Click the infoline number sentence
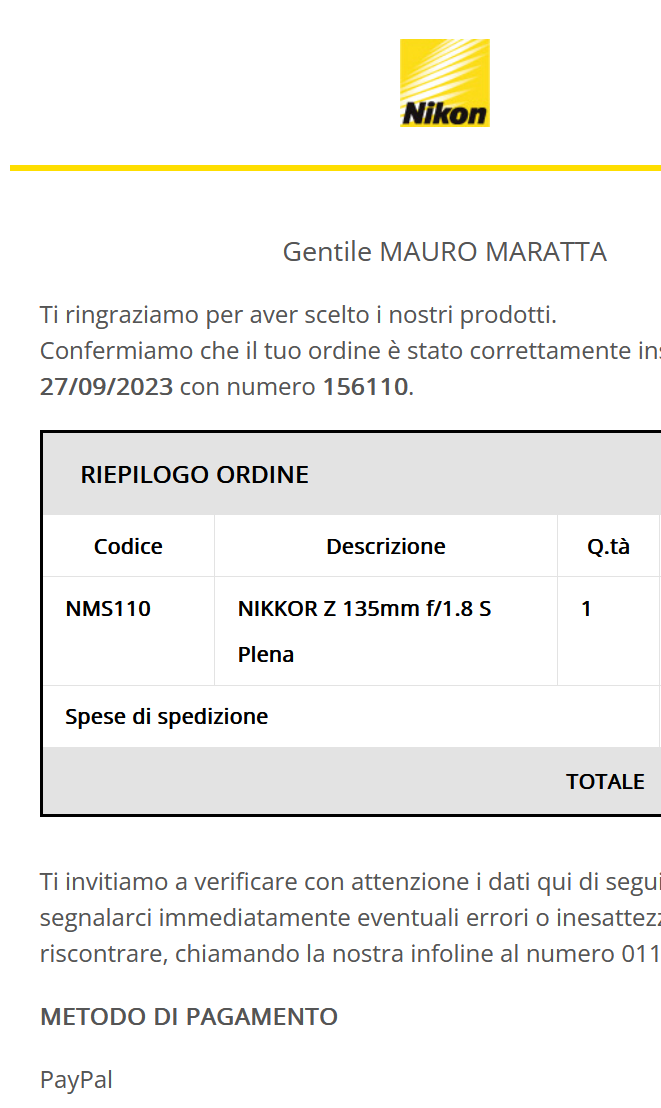The height and width of the screenshot is (1108, 661). (x=350, y=953)
